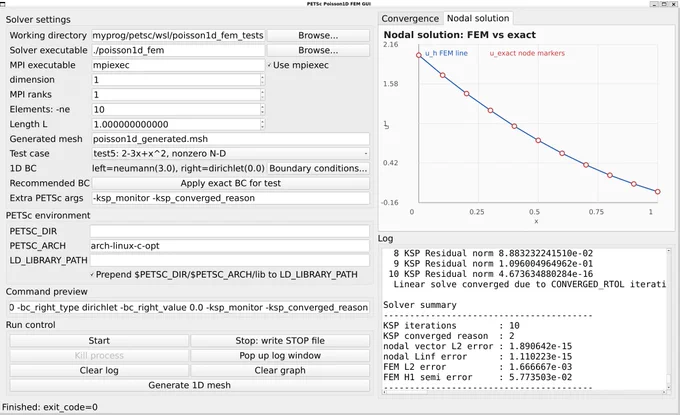Click the 1D BC value text

point(178,168)
